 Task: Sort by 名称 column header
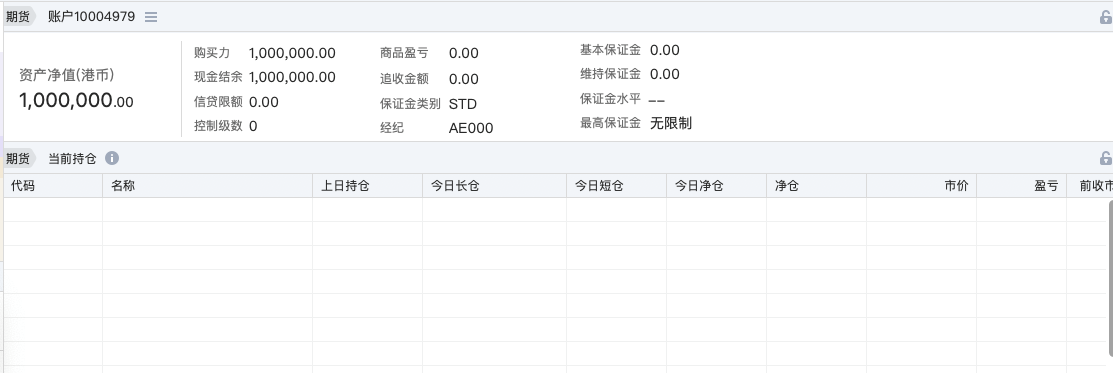[x=207, y=186]
